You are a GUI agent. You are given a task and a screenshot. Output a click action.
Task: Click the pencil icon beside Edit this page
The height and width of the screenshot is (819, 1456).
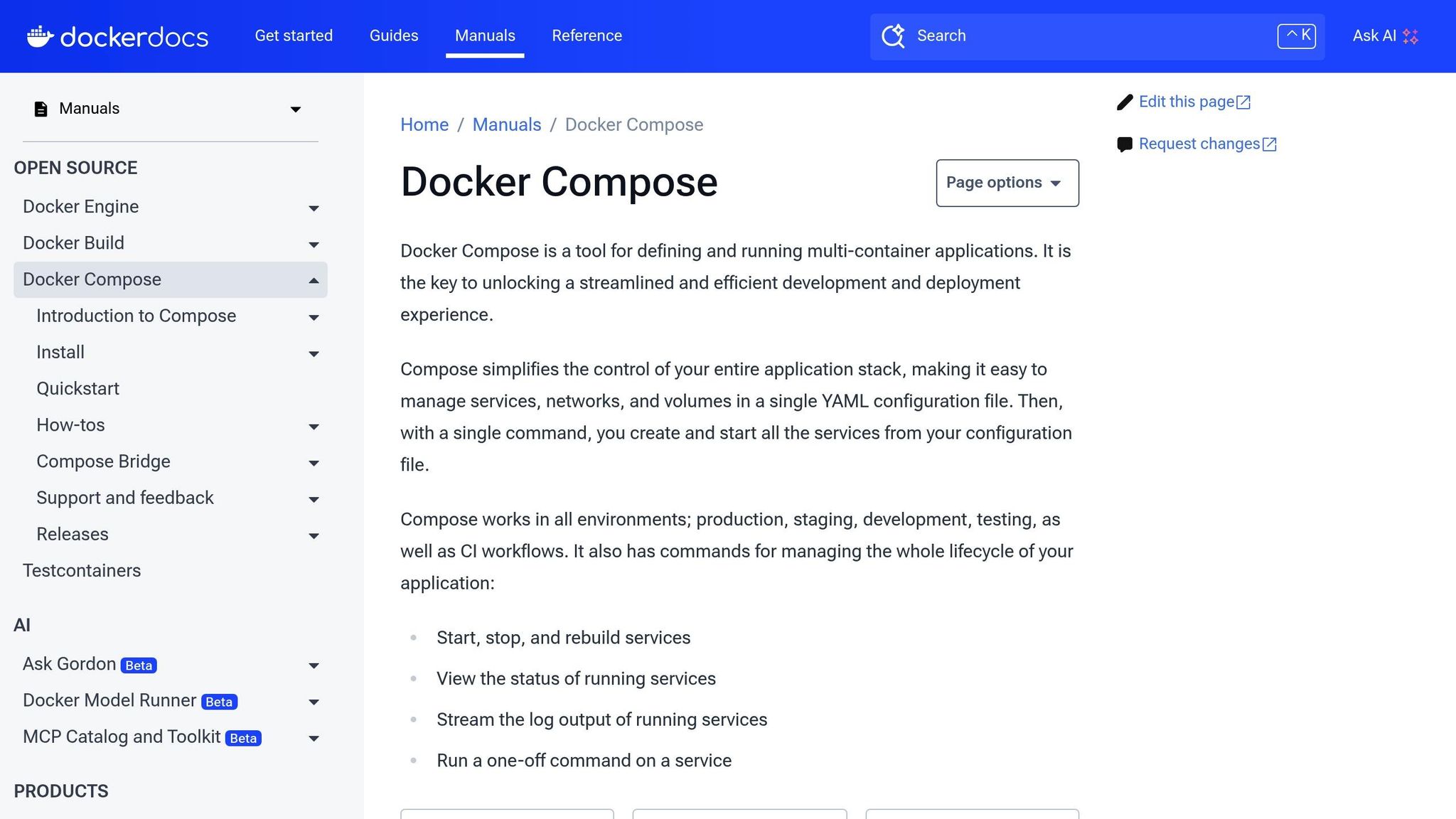1125,102
